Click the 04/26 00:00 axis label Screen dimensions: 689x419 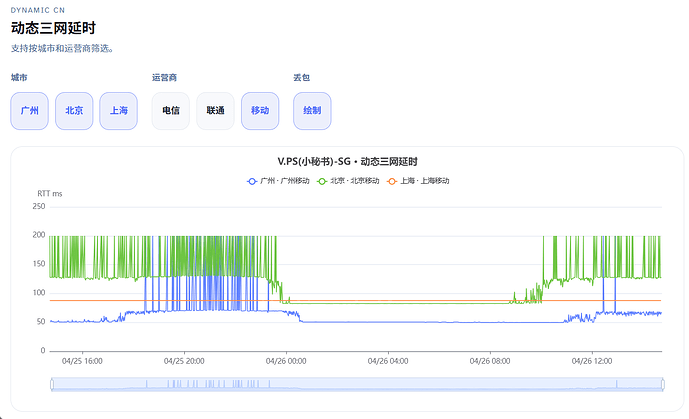pyautogui.click(x=286, y=361)
